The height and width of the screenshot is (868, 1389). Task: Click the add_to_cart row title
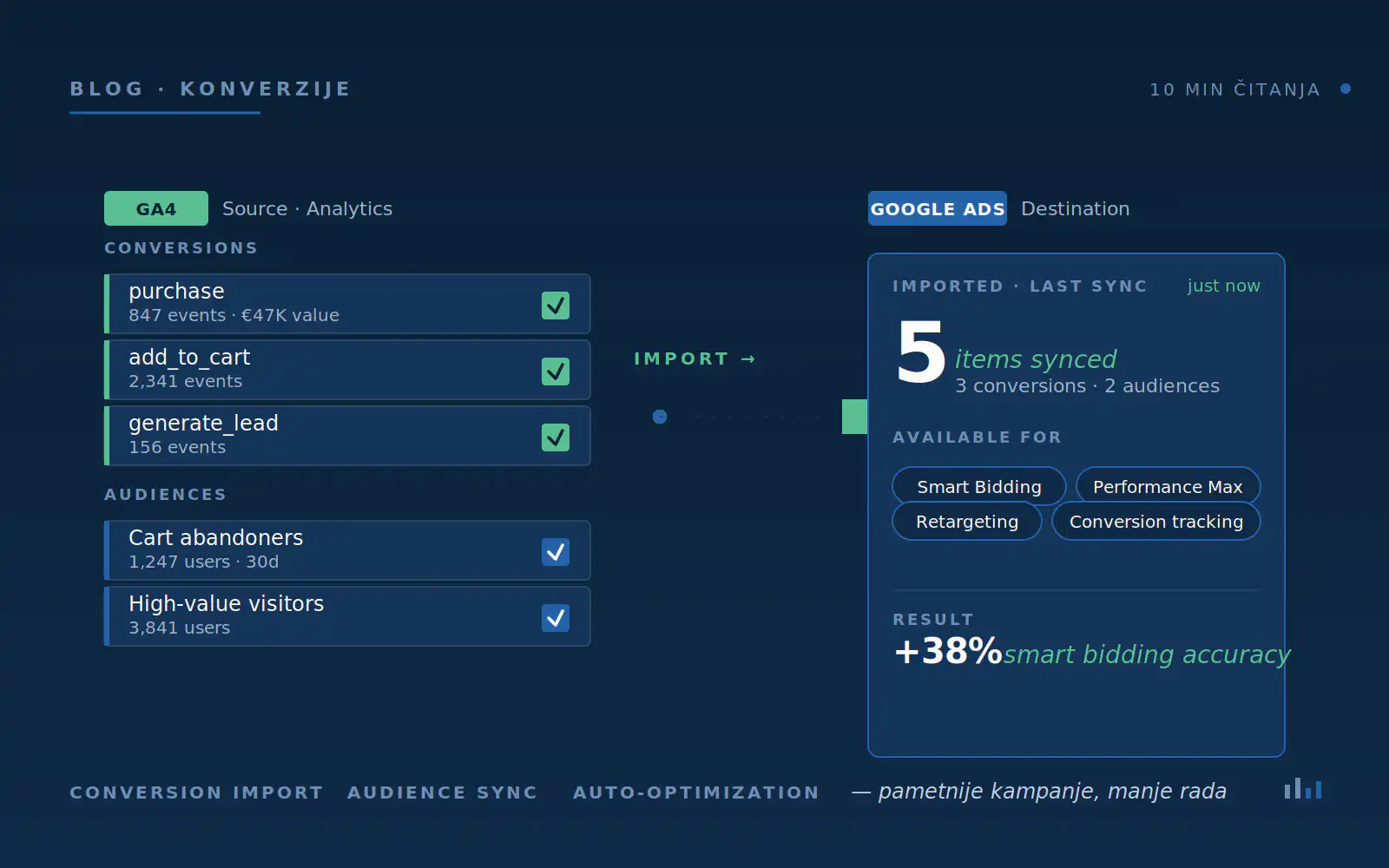189,358
